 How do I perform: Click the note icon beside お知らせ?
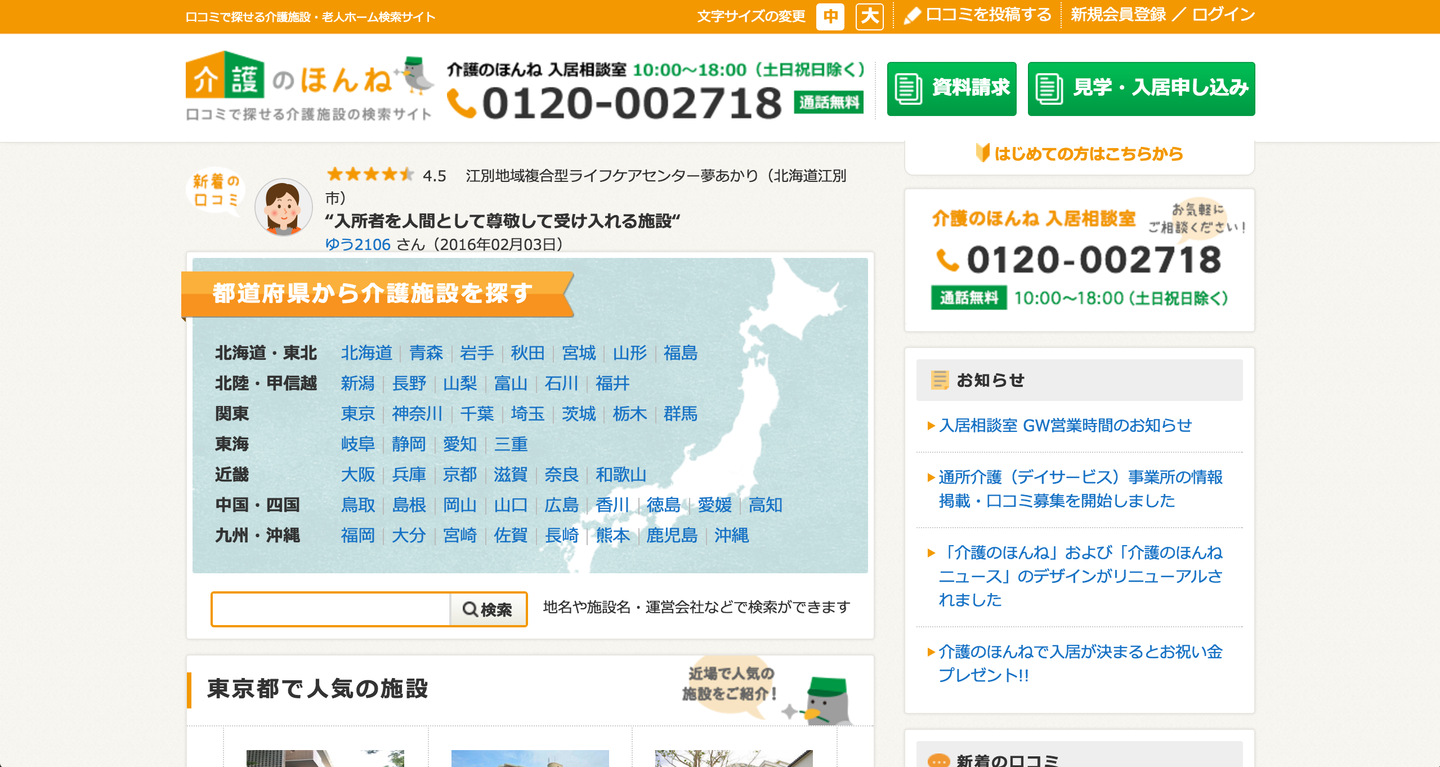coord(939,380)
